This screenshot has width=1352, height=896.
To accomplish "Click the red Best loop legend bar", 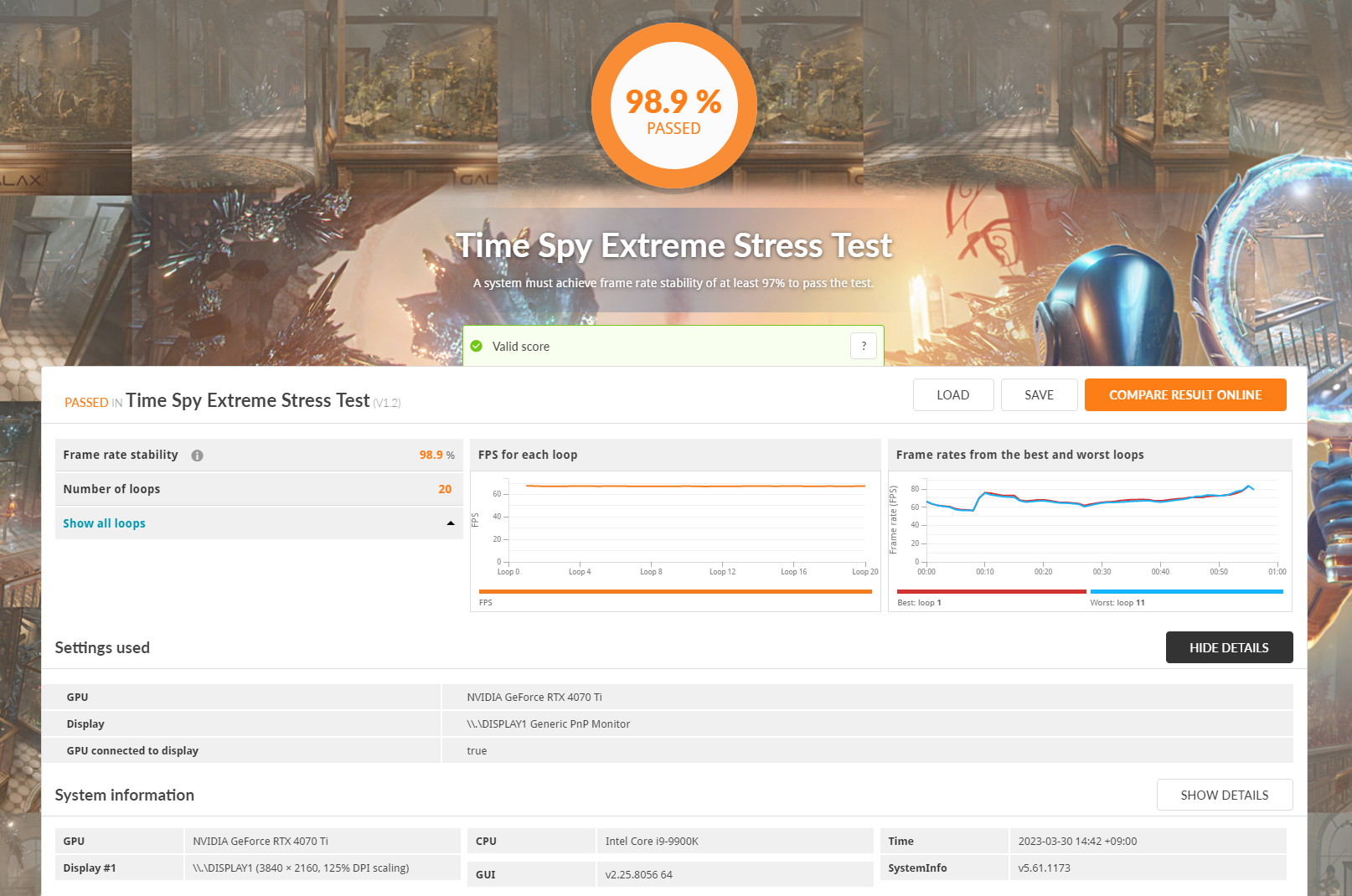I will click(x=990, y=592).
